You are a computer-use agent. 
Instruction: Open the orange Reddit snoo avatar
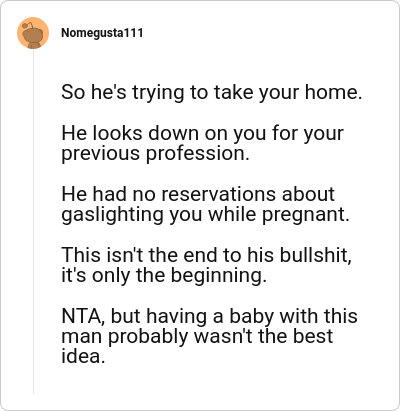pos(33,33)
